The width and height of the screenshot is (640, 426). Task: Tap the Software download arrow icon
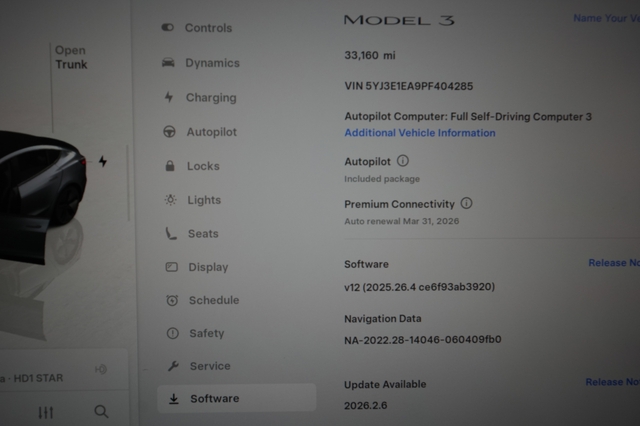pyautogui.click(x=174, y=399)
